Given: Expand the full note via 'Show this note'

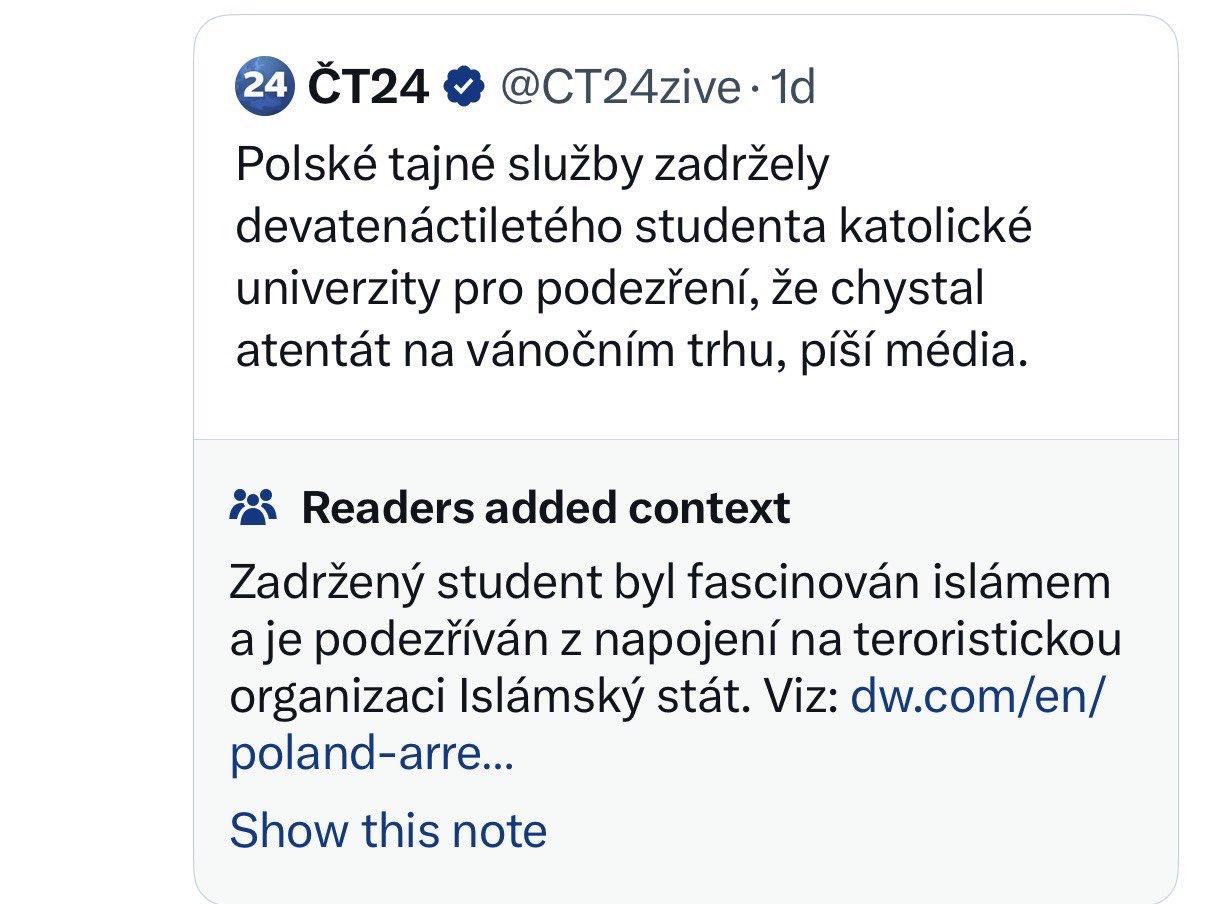Looking at the screenshot, I should click(x=388, y=830).
